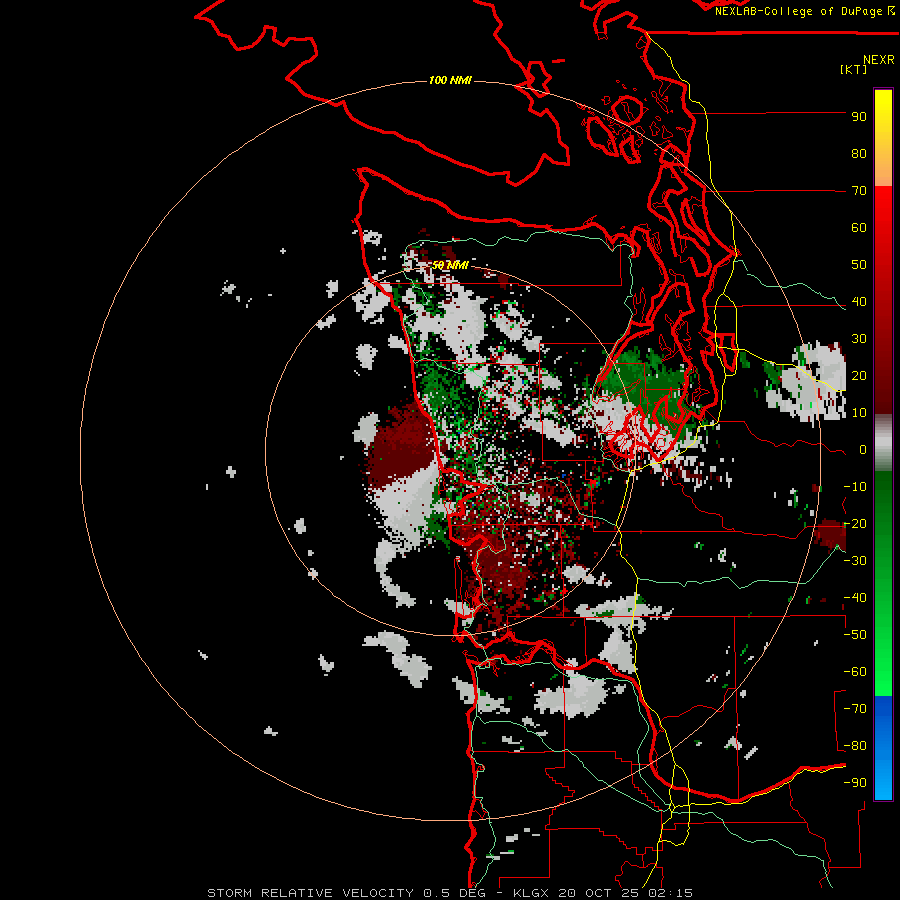
Task: Click the -20 value on the velocity scale
Action: pos(855,524)
